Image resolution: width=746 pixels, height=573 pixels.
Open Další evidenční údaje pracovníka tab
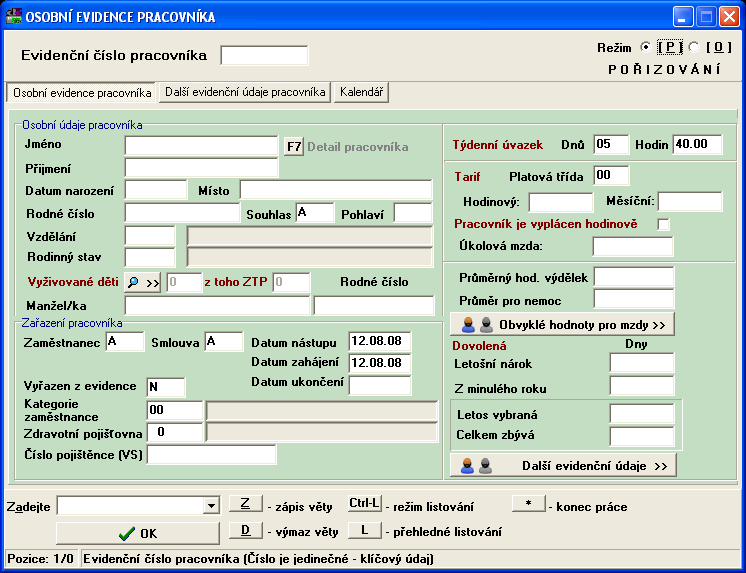pos(245,92)
